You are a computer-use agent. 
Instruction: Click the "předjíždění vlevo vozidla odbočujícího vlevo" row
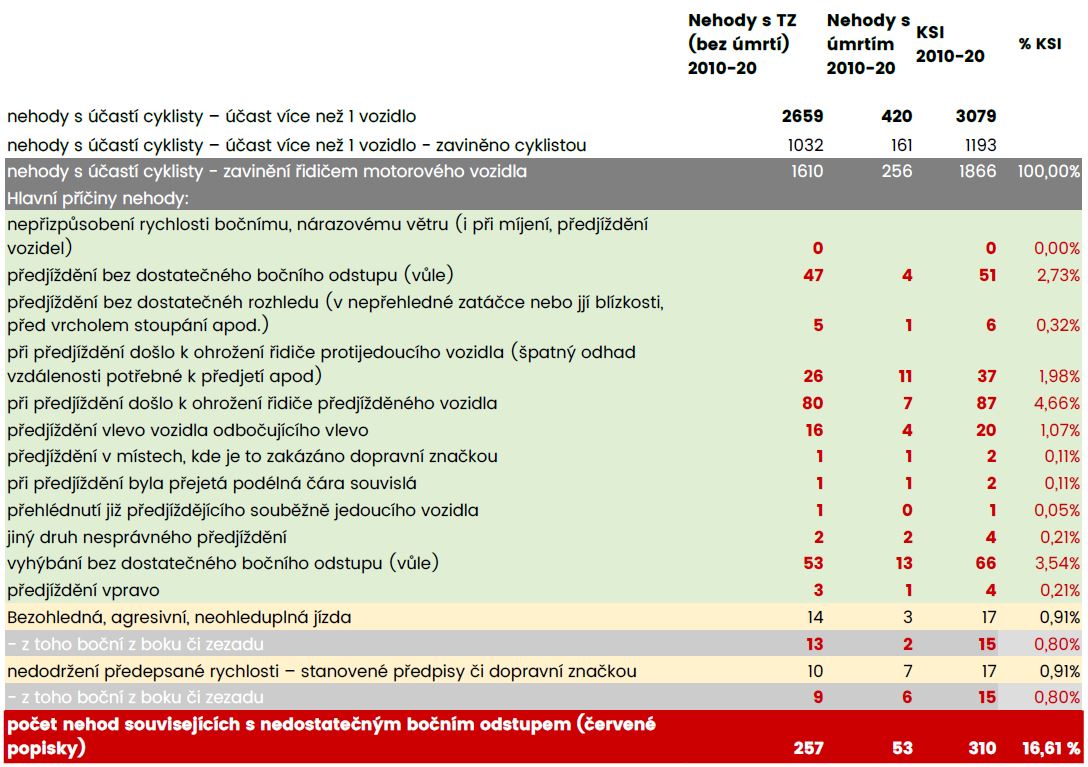[x=543, y=430]
